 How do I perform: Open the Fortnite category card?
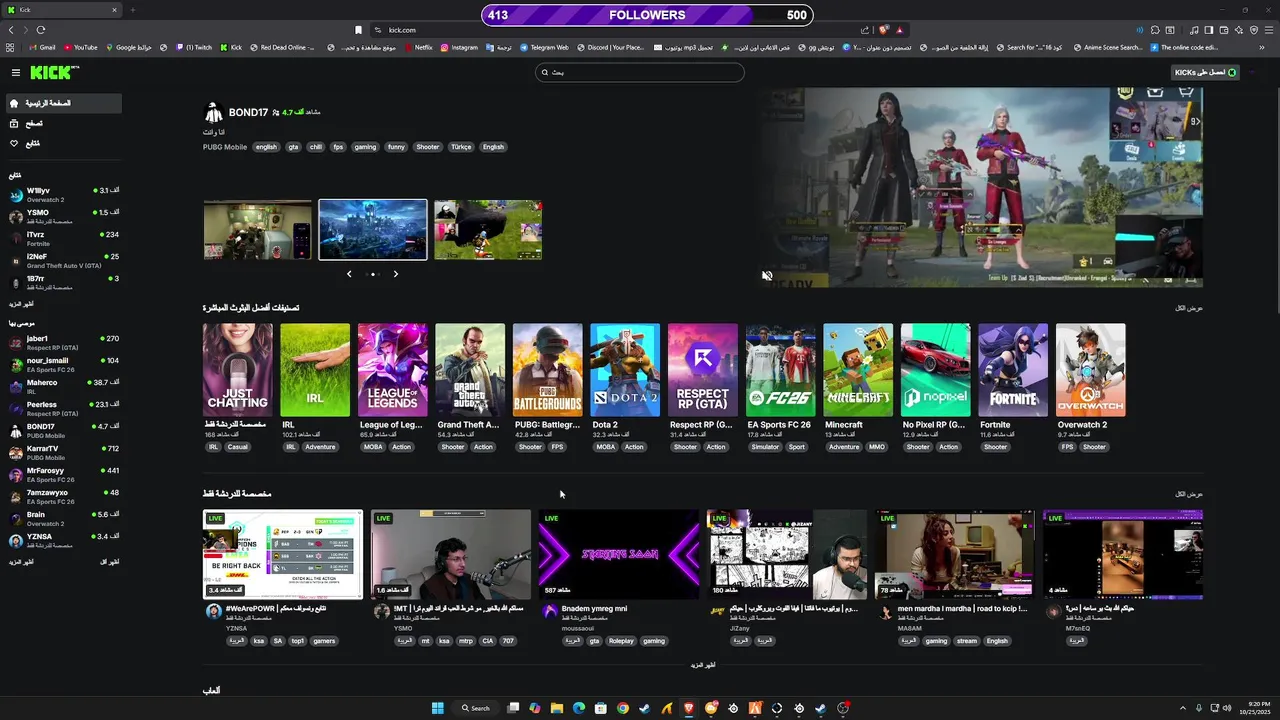point(1013,370)
